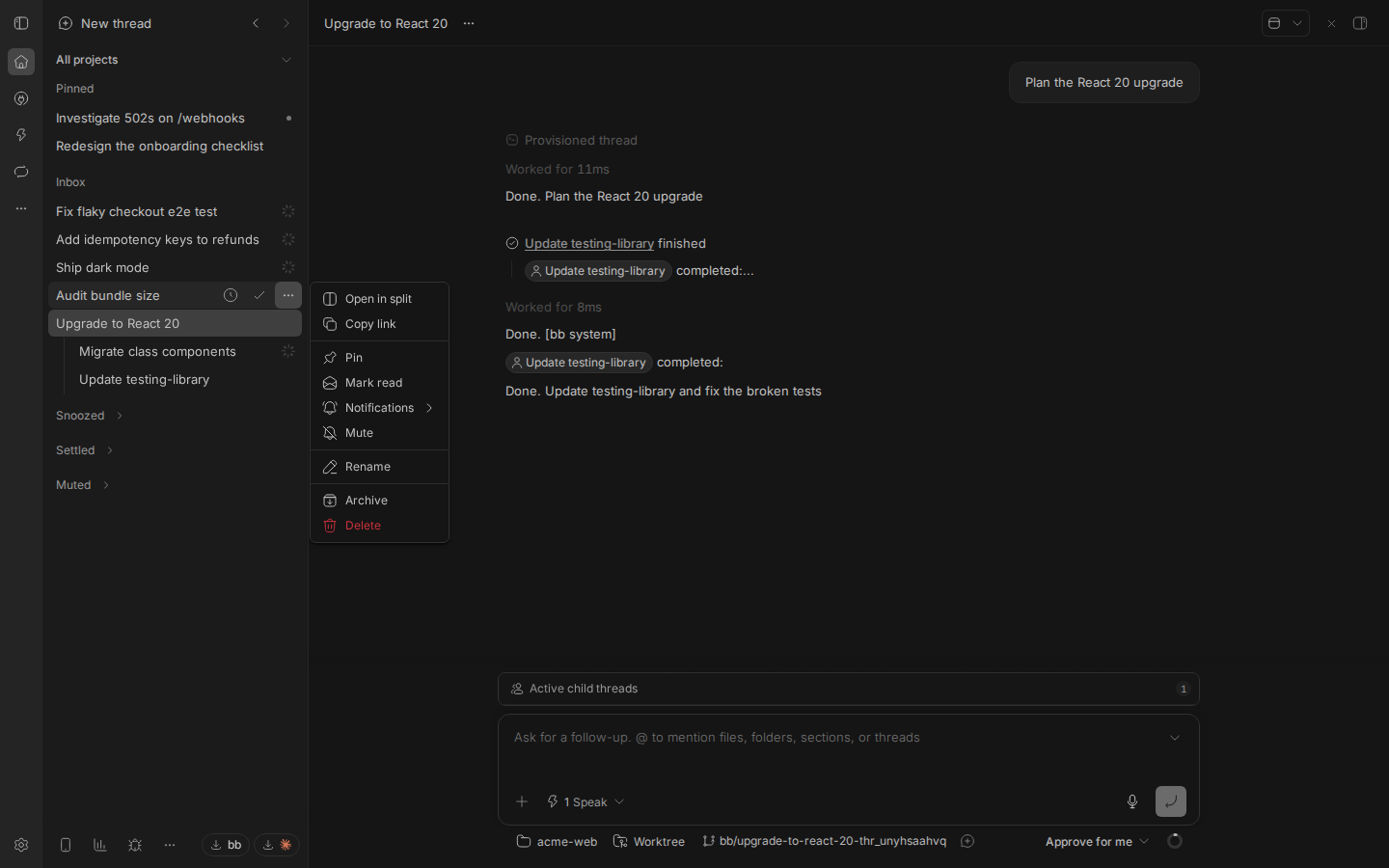Click the Plan the React upgrade message bubble
Viewport: 1389px width, 868px height.
click(x=1104, y=83)
